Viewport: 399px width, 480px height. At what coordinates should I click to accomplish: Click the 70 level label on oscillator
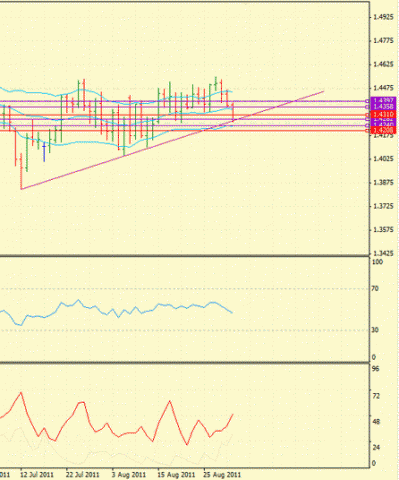coord(375,288)
